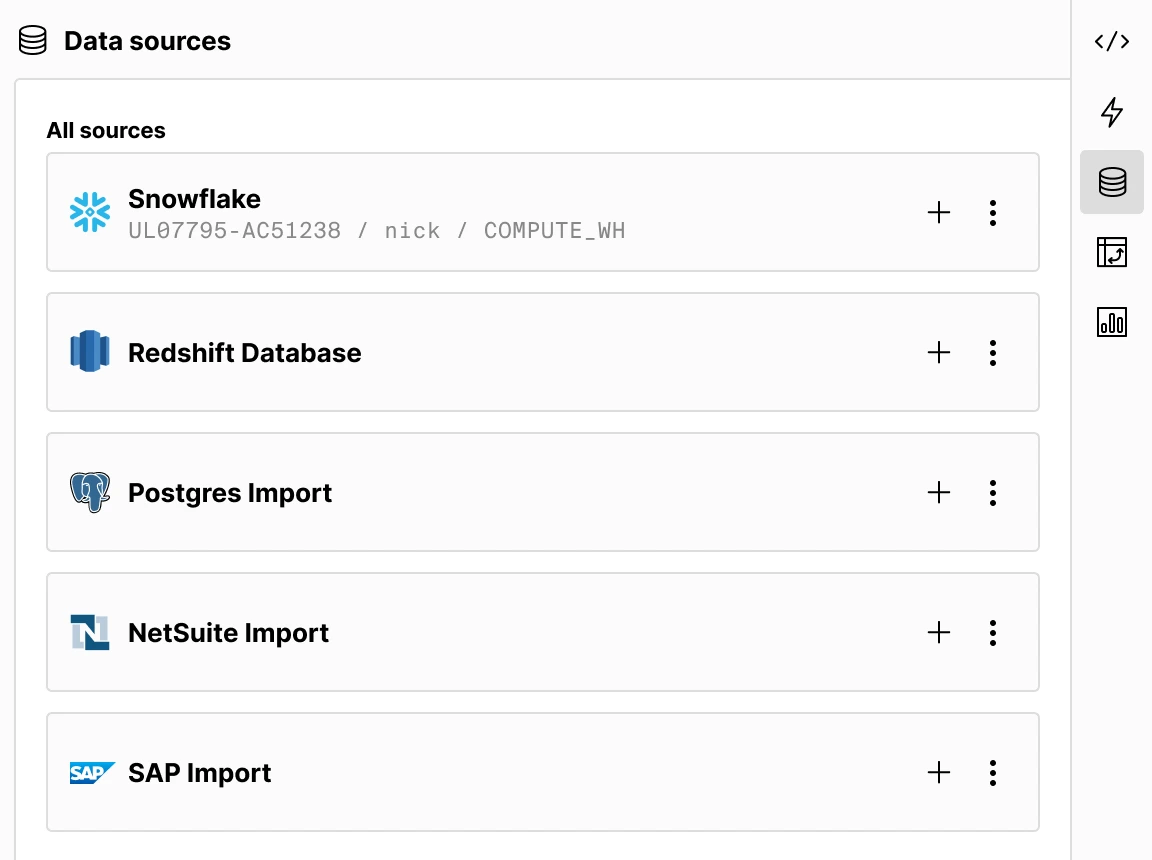
Task: Open the Redshift Database source
Action: (500, 352)
